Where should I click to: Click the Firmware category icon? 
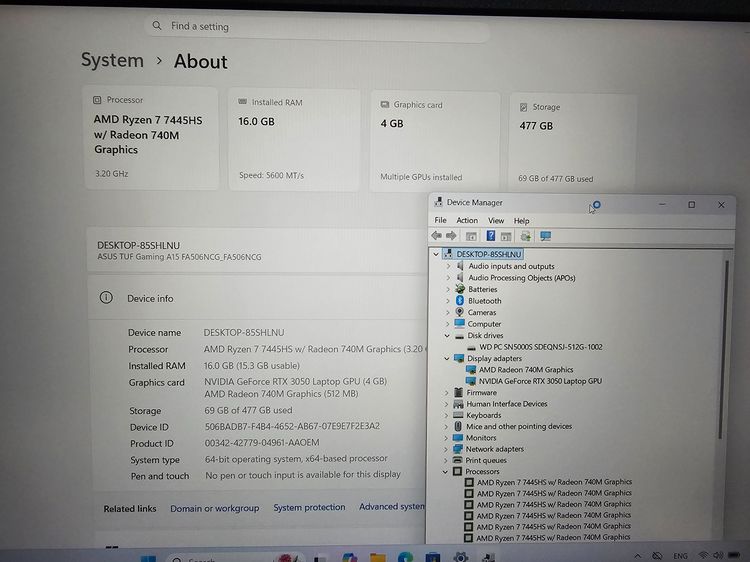[x=458, y=392]
